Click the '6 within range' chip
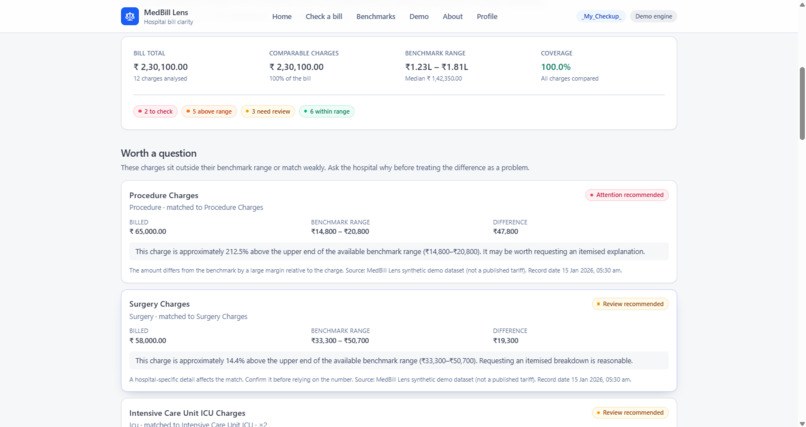The width and height of the screenshot is (806, 427). [326, 112]
